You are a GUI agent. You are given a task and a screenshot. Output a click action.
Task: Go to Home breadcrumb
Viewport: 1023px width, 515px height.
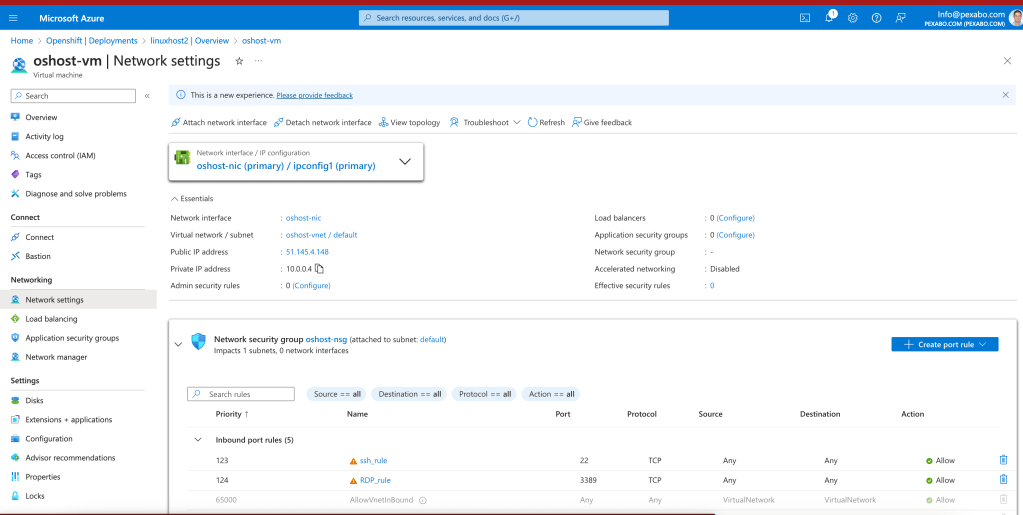point(22,40)
